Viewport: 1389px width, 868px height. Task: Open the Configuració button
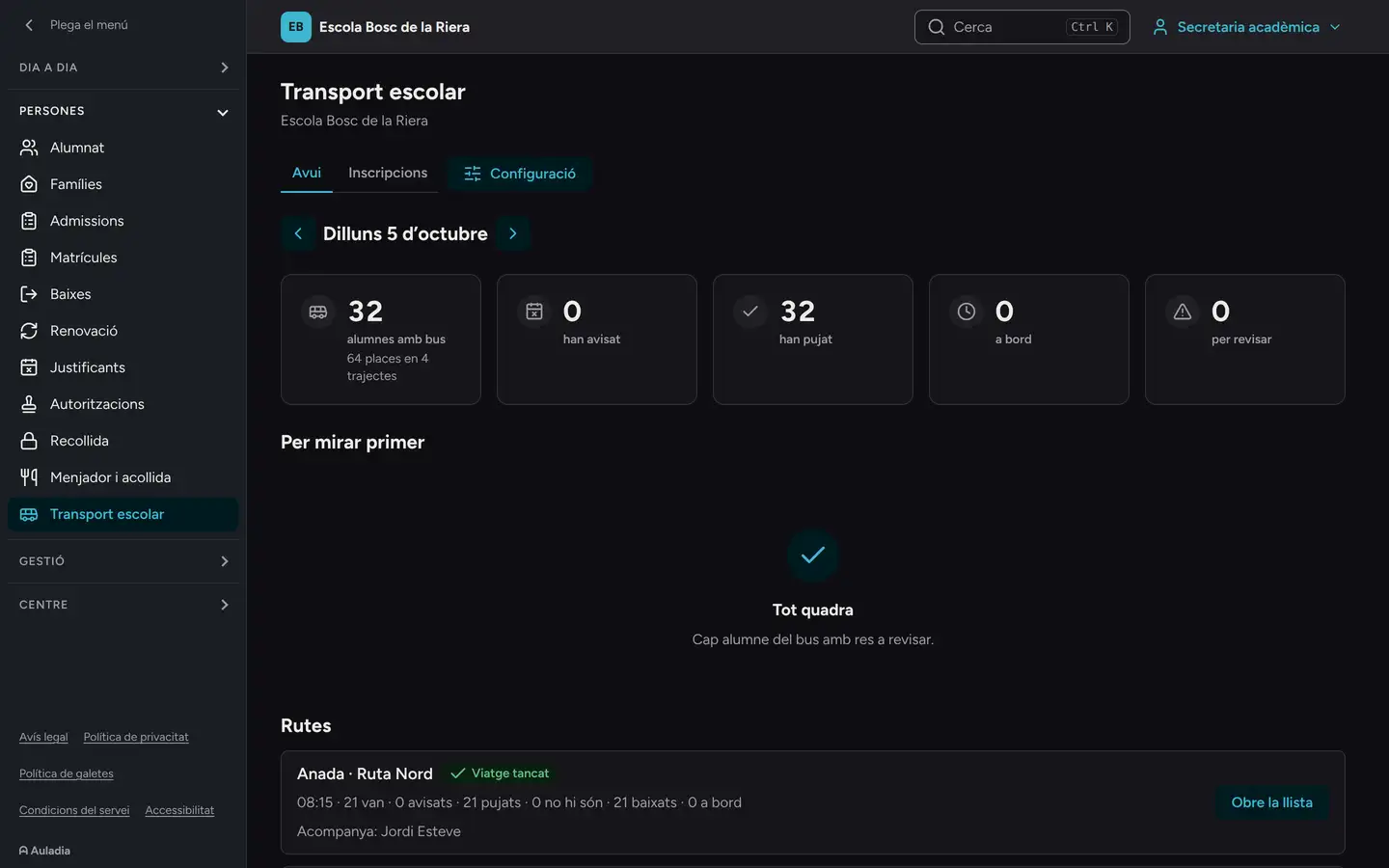[x=520, y=174]
